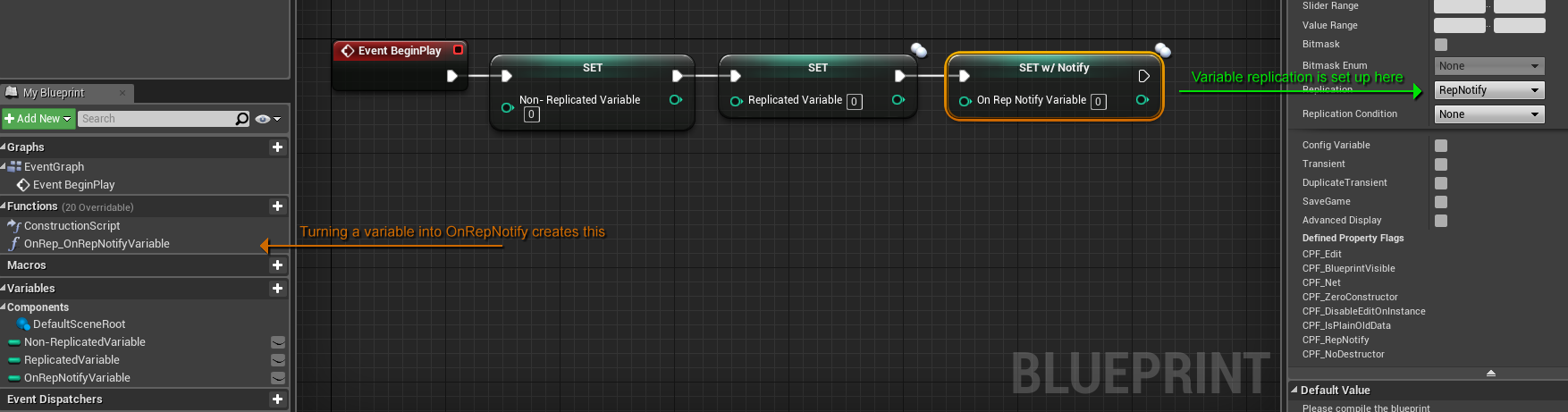Click the My Blueprint search field

coord(156,119)
